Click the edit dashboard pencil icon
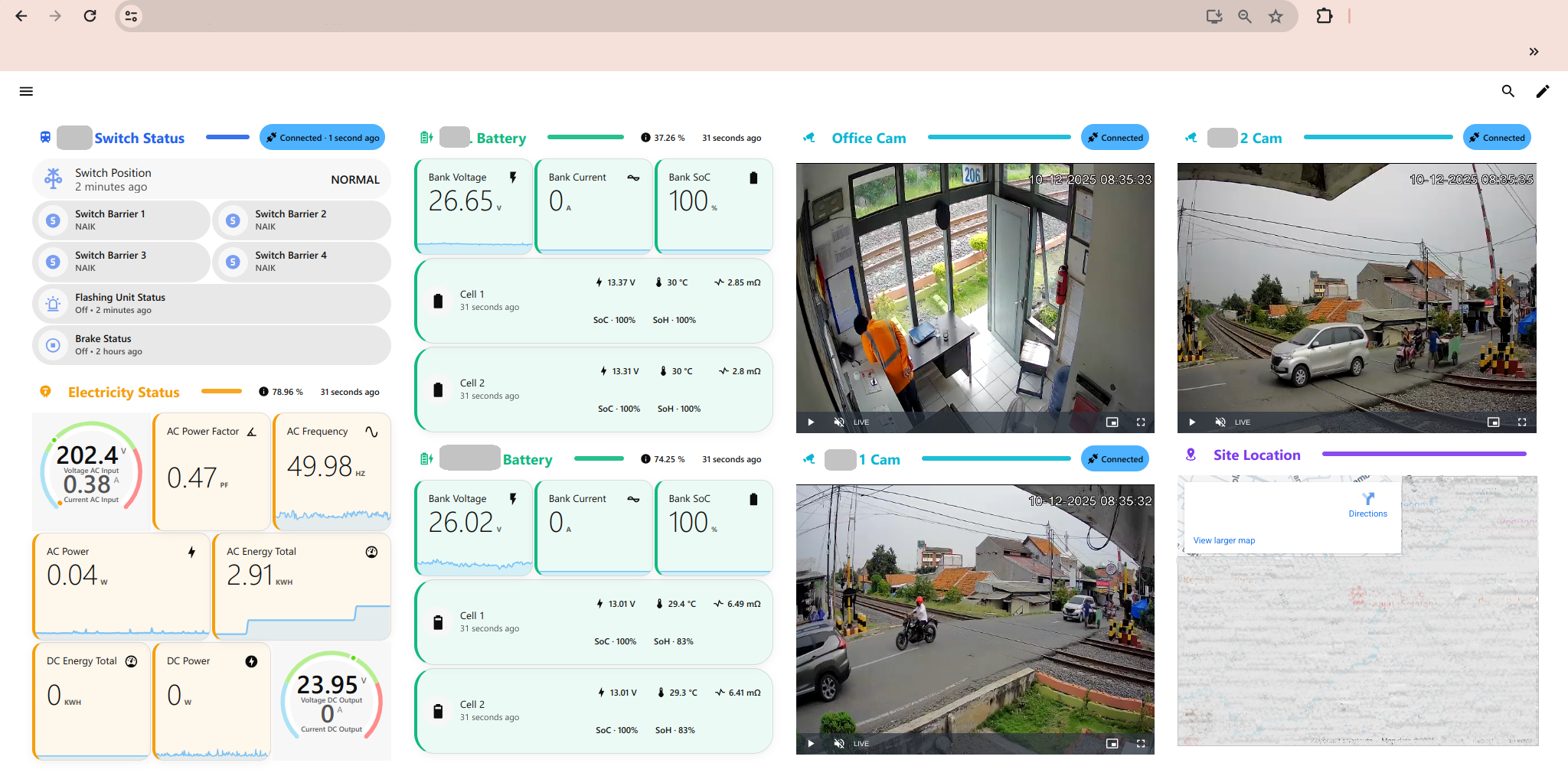 1542,92
